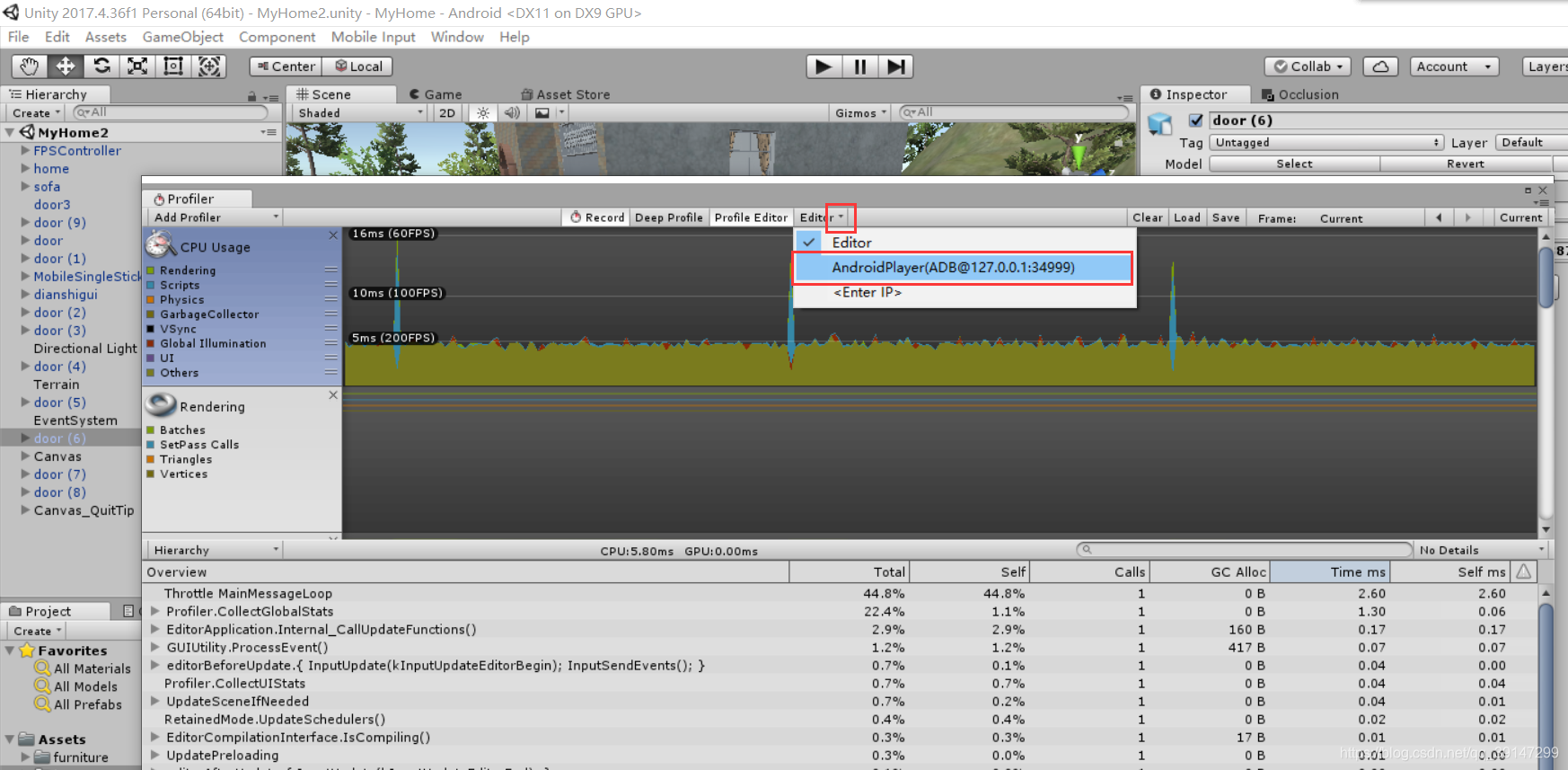Viewport: 1568px width, 770px height.
Task: Select the Move tool
Action: [66, 66]
